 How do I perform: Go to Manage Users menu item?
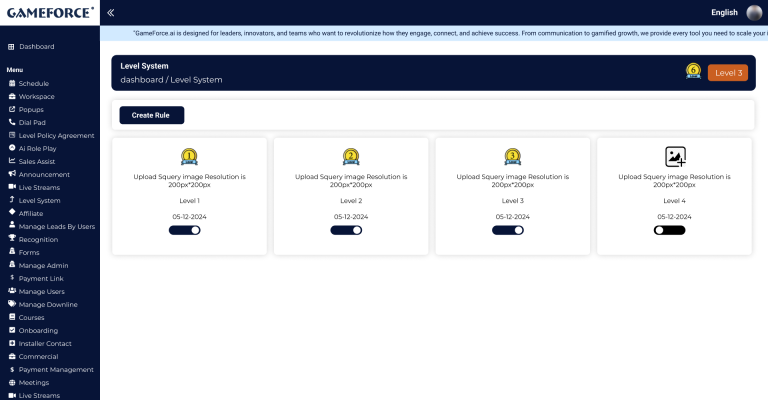(41, 291)
